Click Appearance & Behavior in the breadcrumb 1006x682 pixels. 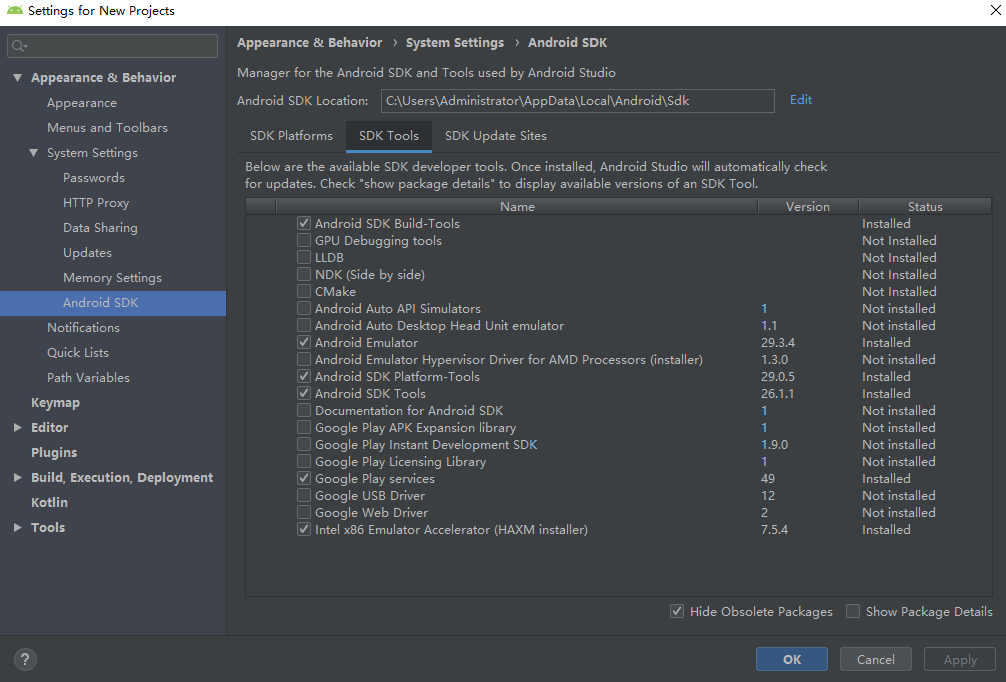coord(309,43)
